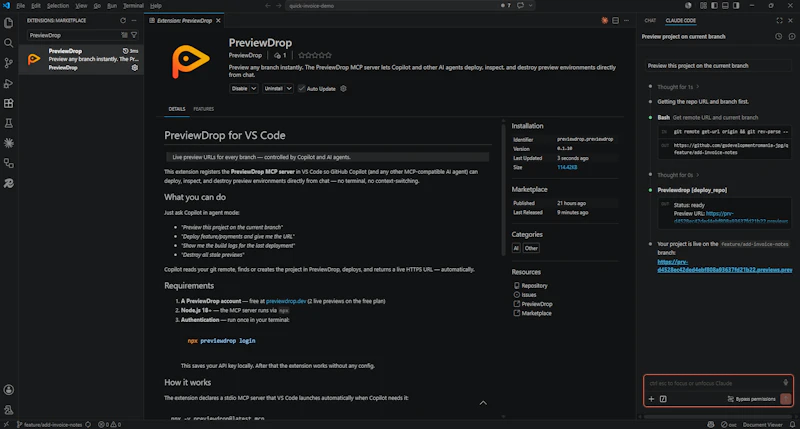Open the Issues resource link
The height and width of the screenshot is (429, 800).
529,295
